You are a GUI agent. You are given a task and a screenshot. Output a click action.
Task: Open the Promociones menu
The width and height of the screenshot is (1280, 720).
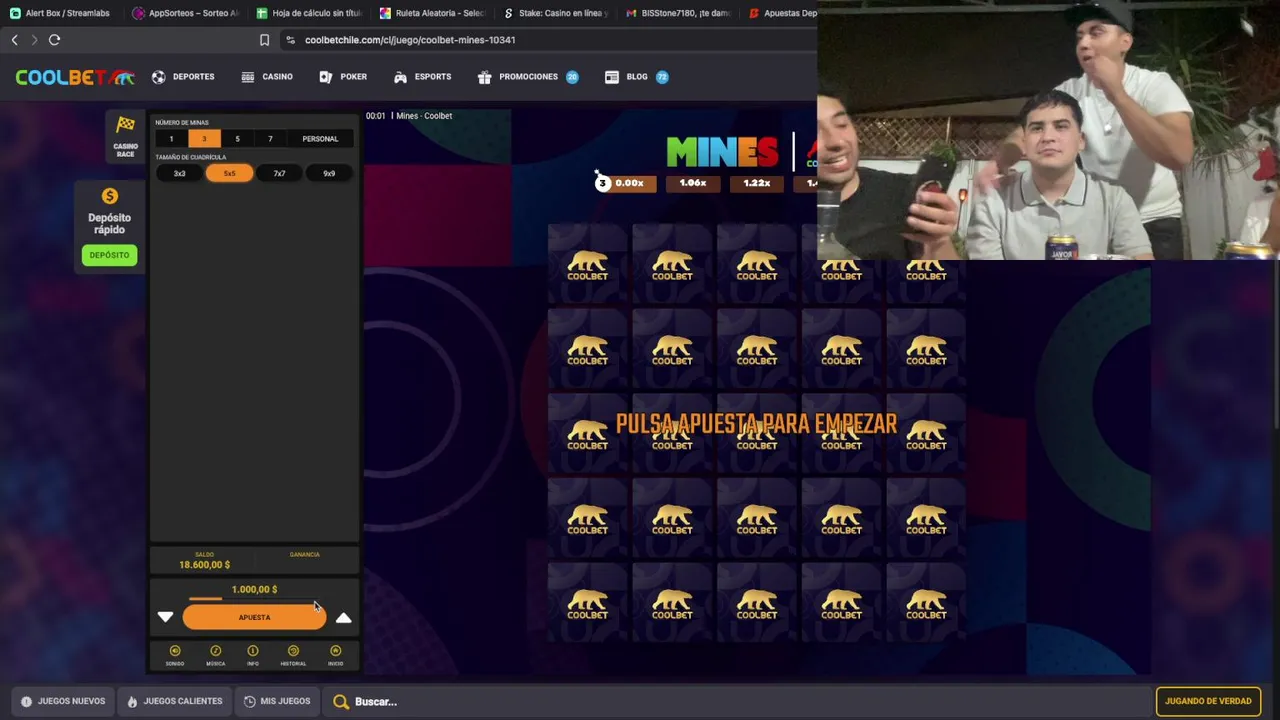click(x=528, y=77)
